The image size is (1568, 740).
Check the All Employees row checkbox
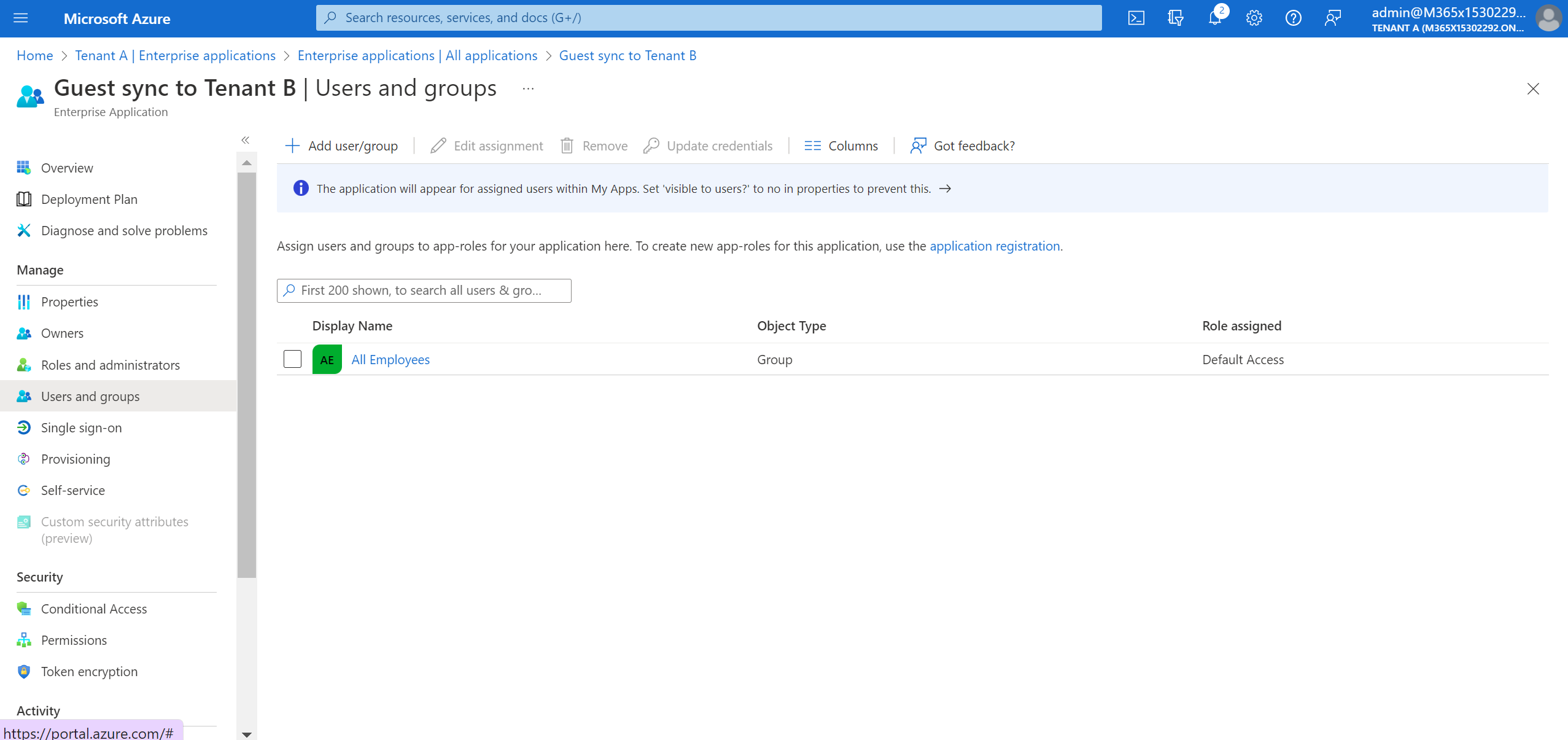(292, 359)
